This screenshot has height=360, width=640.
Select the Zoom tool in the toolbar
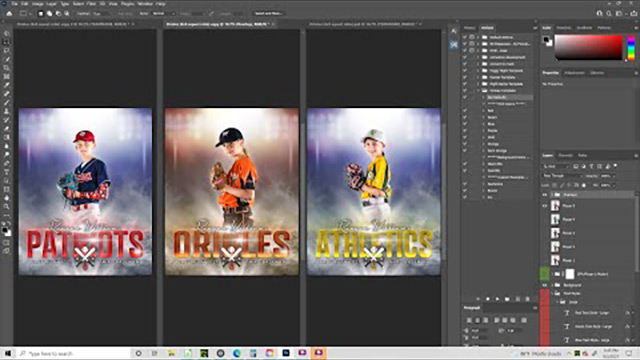7,207
